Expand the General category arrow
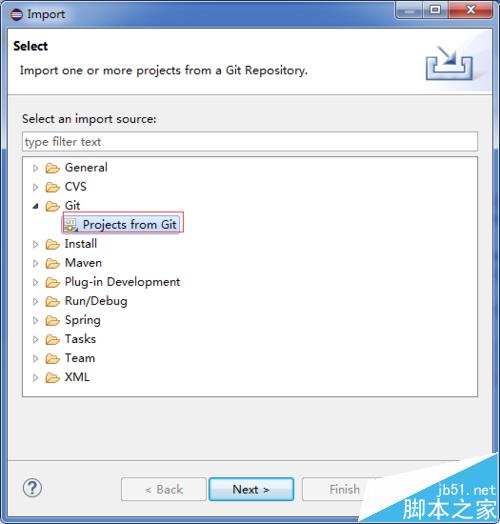Viewport: 500px width, 524px height. 35,168
